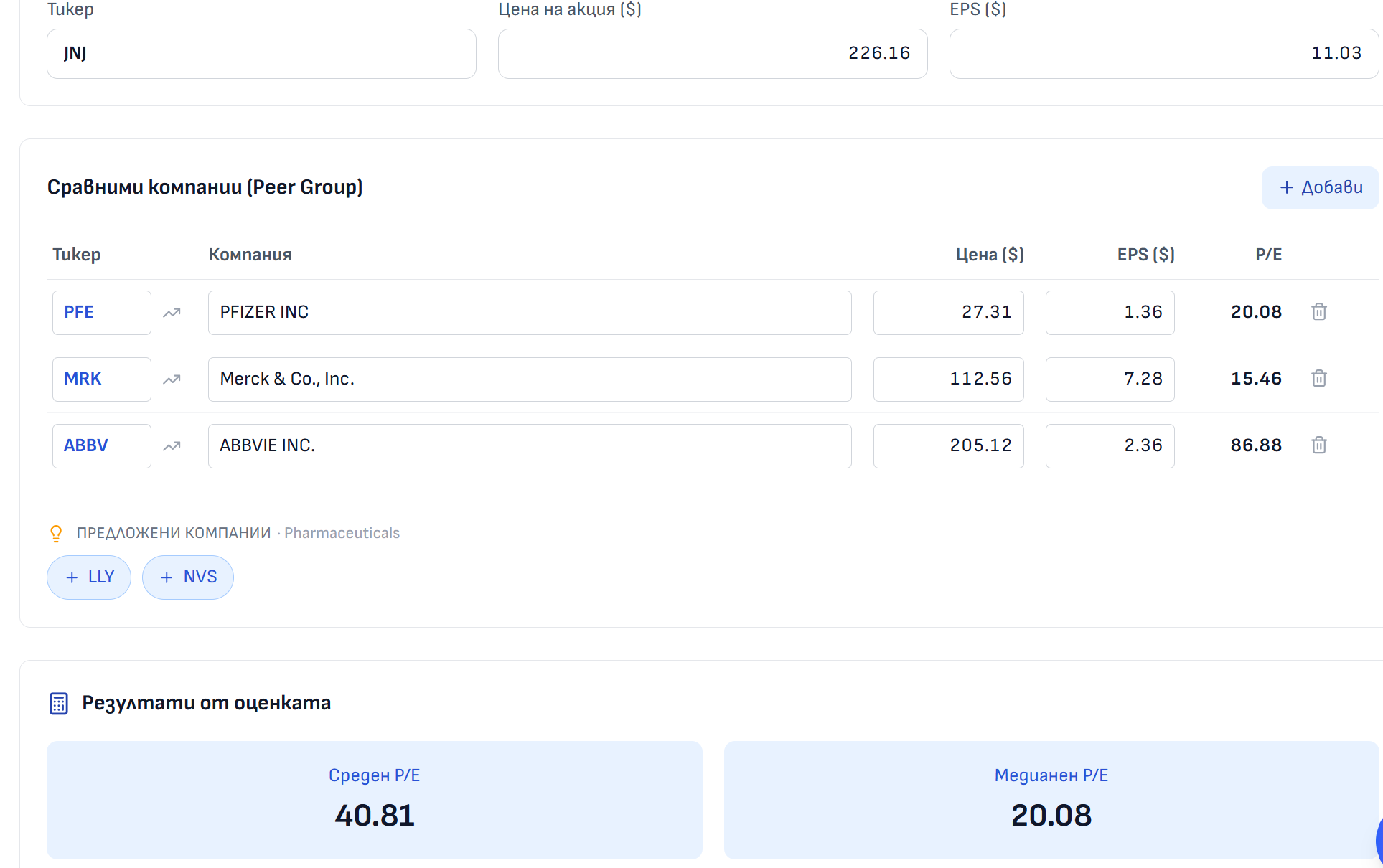
Task: Edit AbbVie EPS field 2.36
Action: 1110,446
